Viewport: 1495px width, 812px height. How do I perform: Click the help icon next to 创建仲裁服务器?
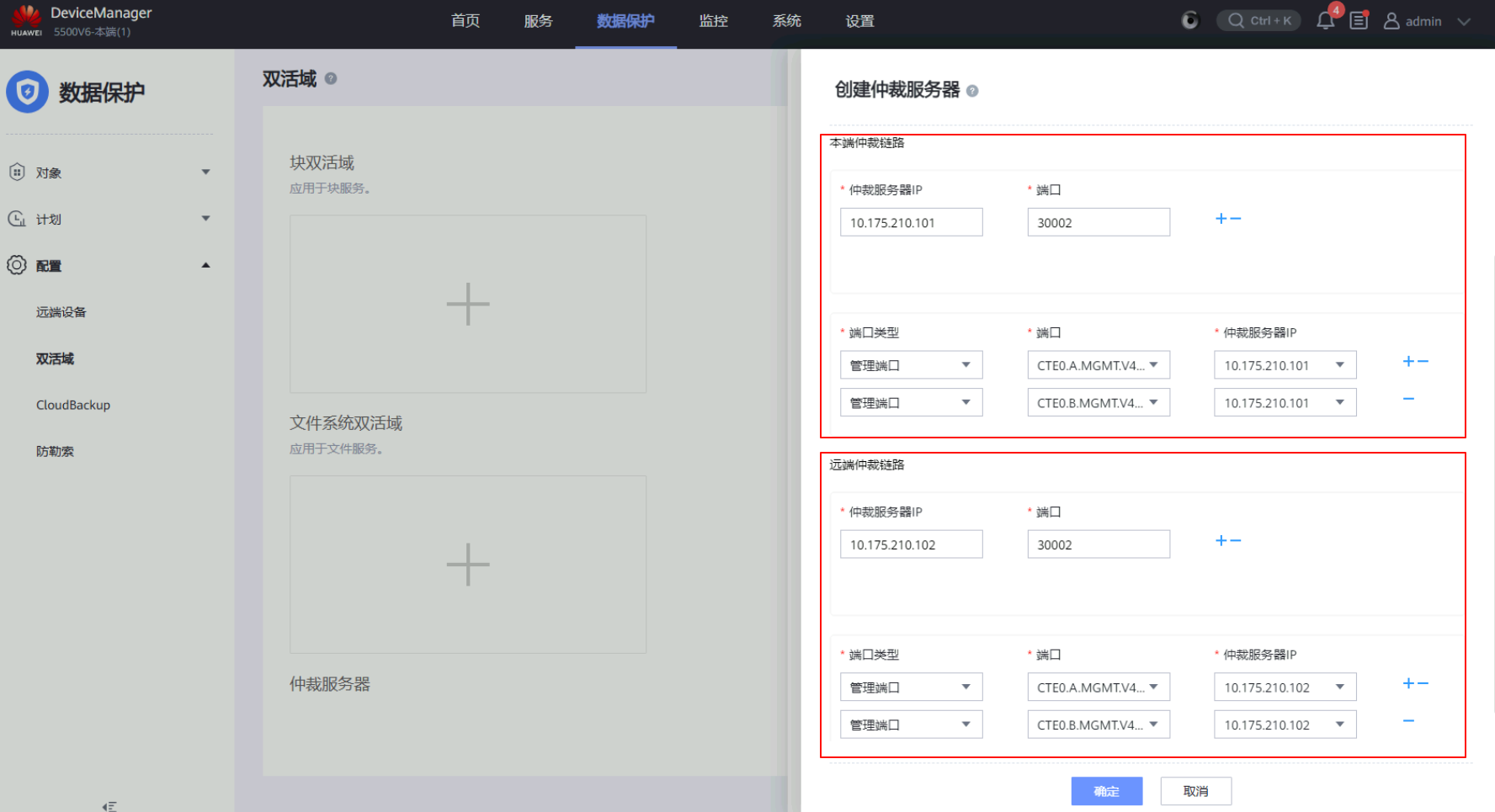coord(972,91)
